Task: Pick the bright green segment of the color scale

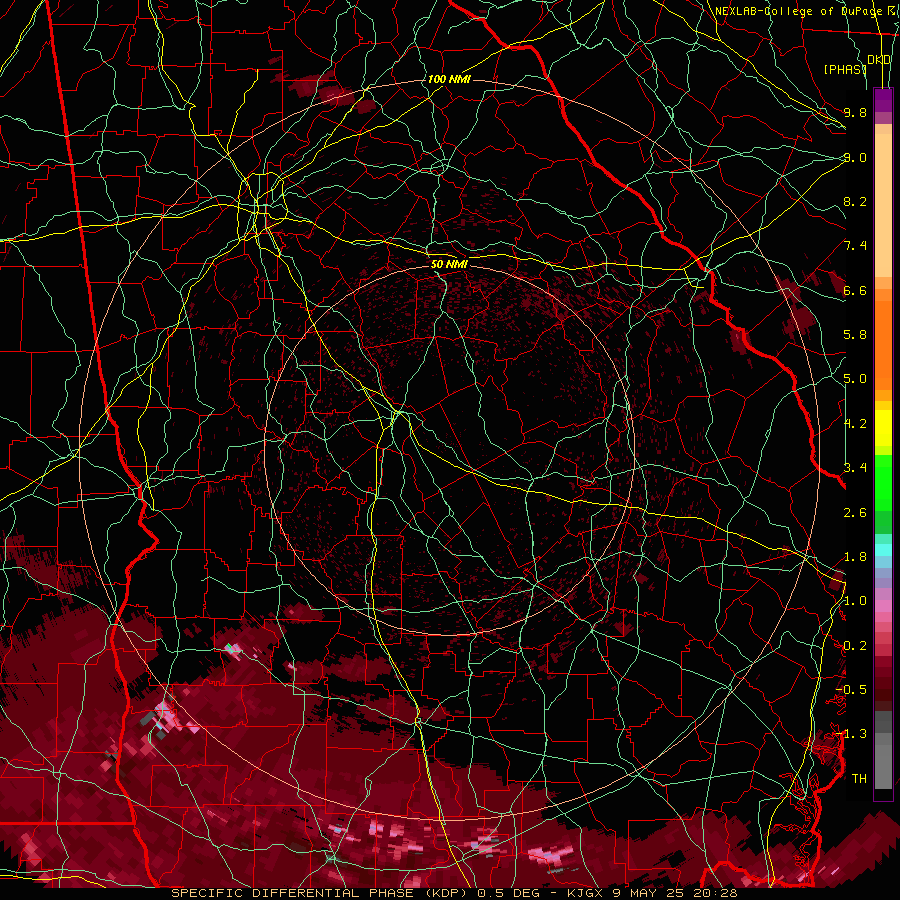Action: point(883,481)
